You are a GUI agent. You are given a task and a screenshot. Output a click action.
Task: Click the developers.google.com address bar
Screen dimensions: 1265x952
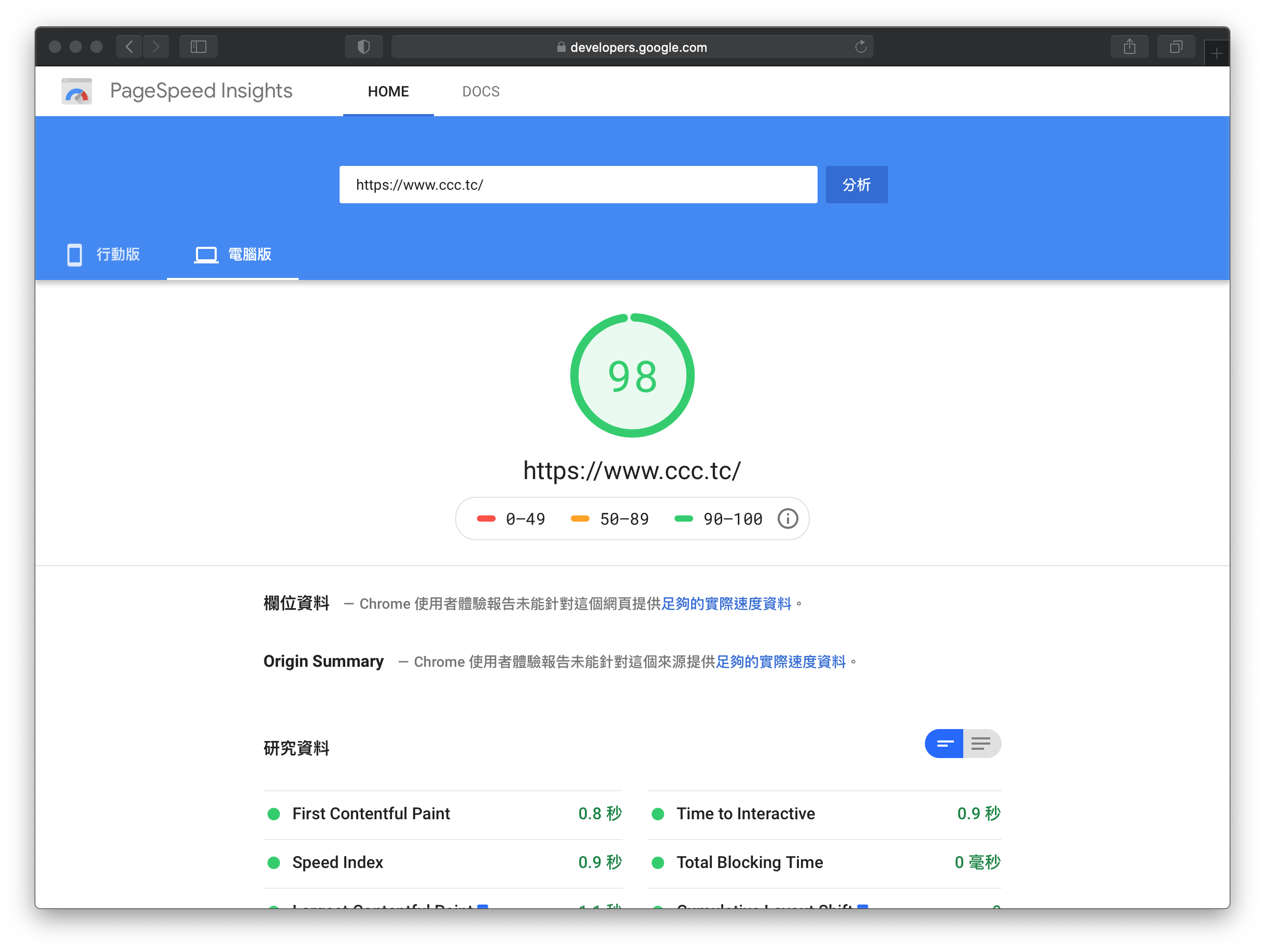pos(632,47)
